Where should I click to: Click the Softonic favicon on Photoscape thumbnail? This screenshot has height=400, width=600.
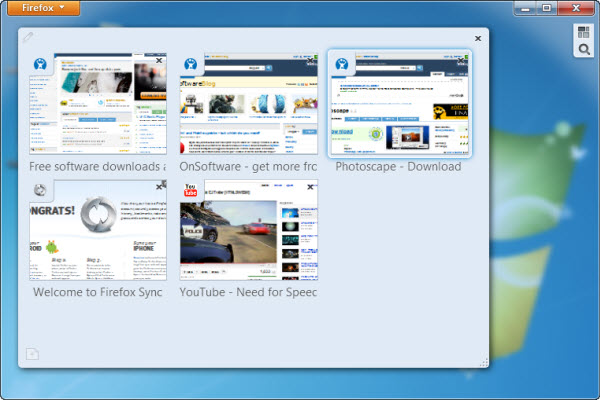(x=341, y=64)
